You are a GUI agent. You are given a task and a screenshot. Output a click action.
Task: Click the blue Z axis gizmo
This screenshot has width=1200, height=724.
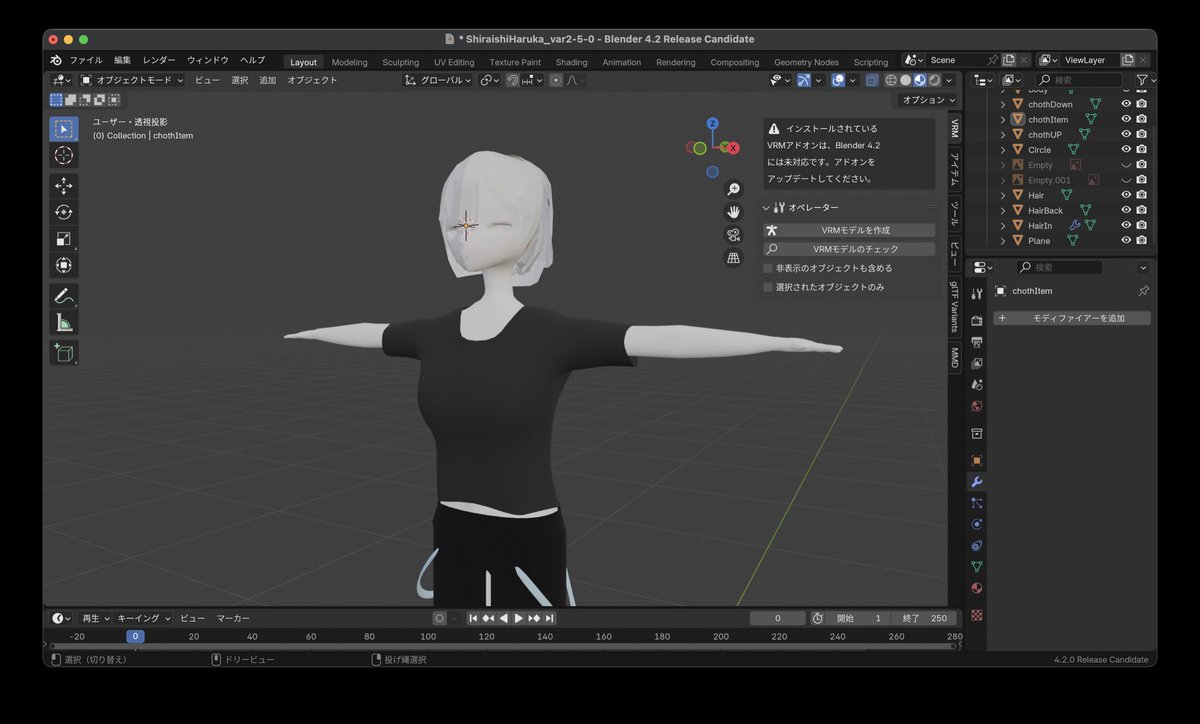(713, 124)
